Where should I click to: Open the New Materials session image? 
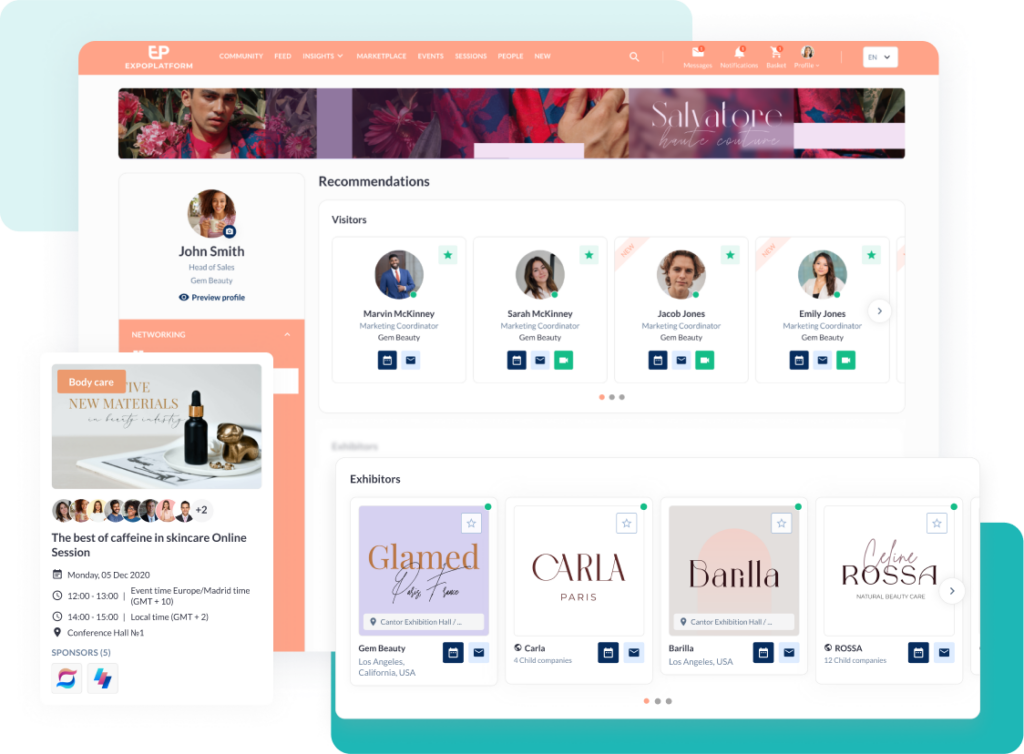(x=157, y=426)
